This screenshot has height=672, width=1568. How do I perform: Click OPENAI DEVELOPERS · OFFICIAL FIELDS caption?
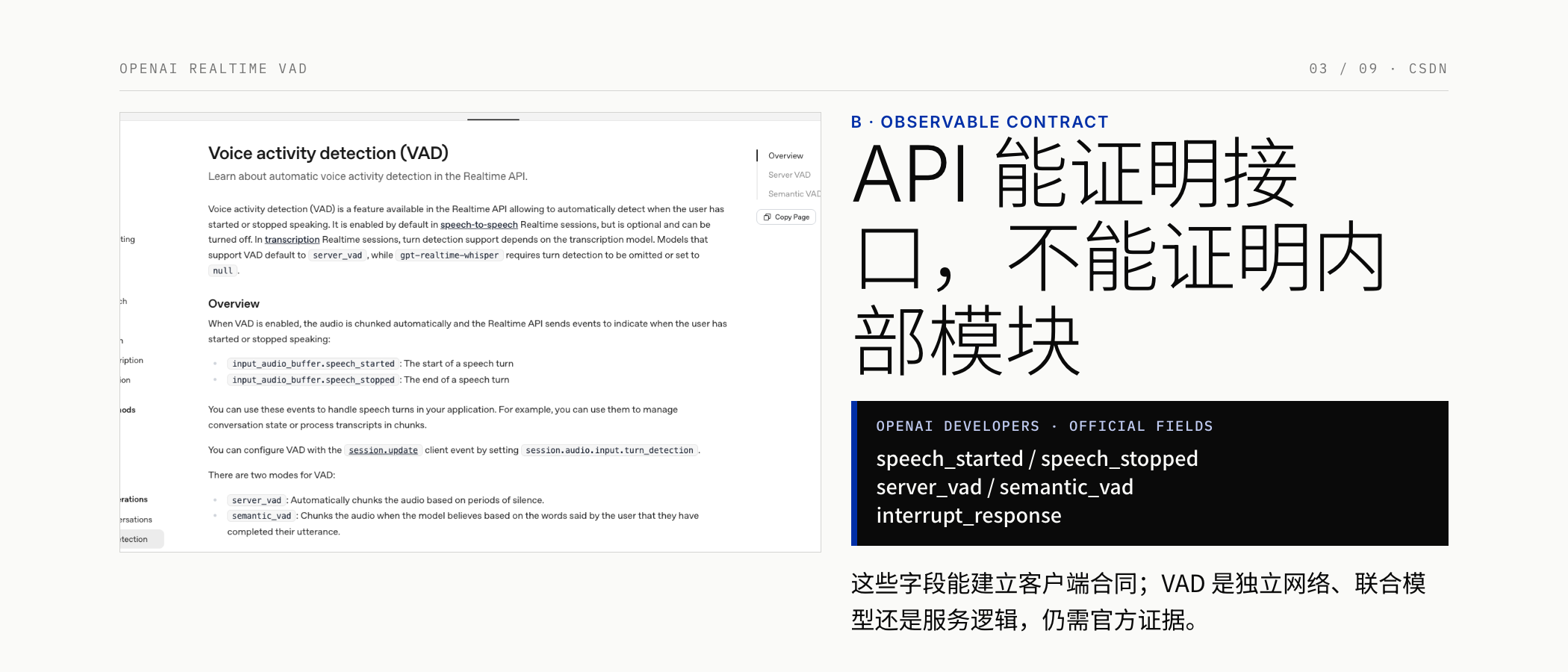coord(1045,426)
